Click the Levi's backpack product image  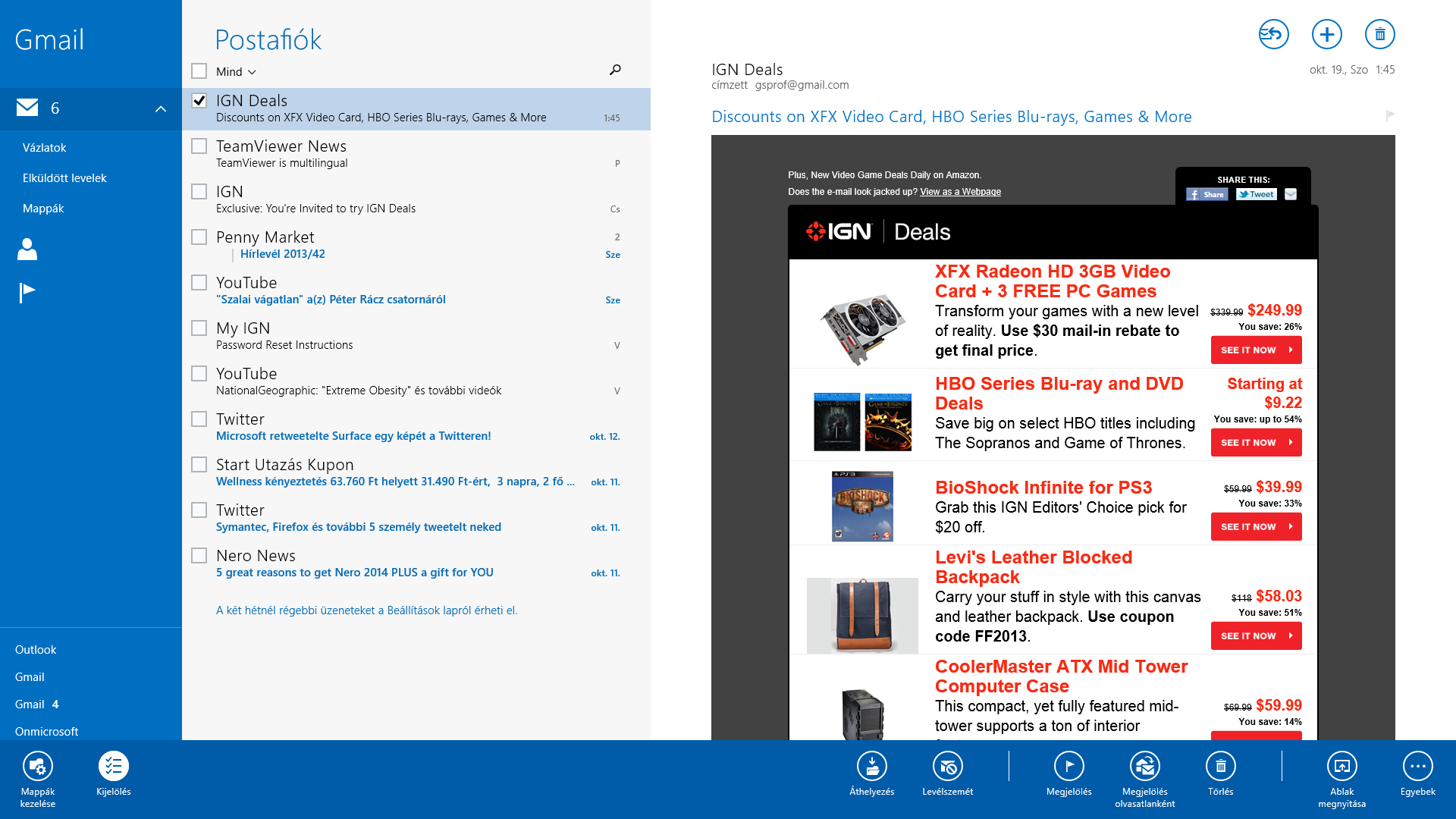coord(862,616)
